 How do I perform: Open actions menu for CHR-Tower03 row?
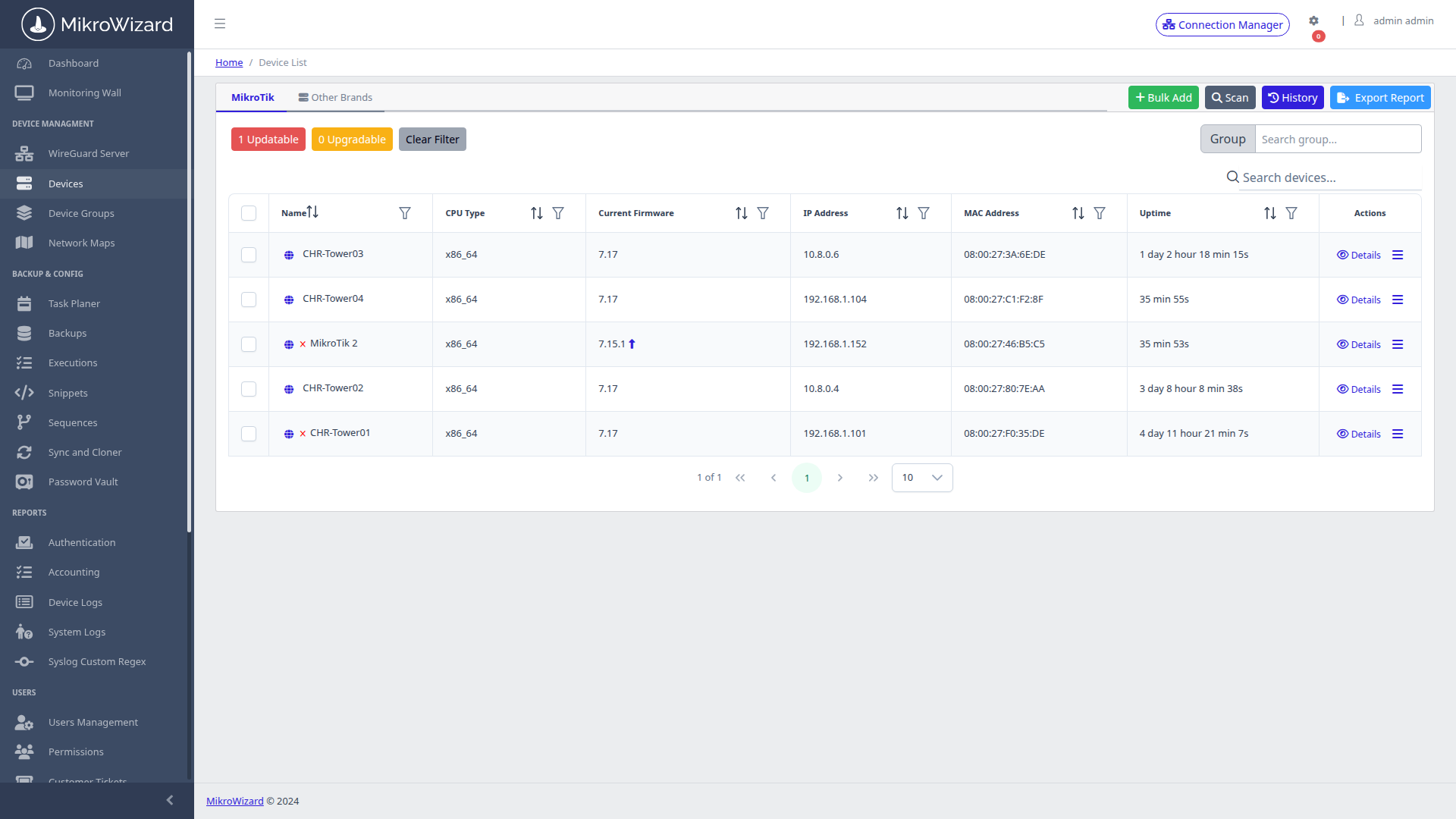[x=1398, y=255]
